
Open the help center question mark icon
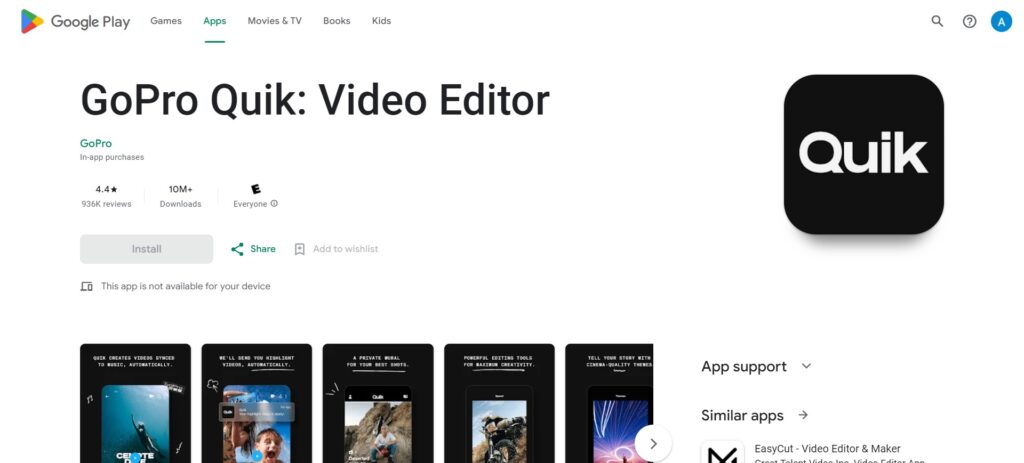tap(970, 21)
